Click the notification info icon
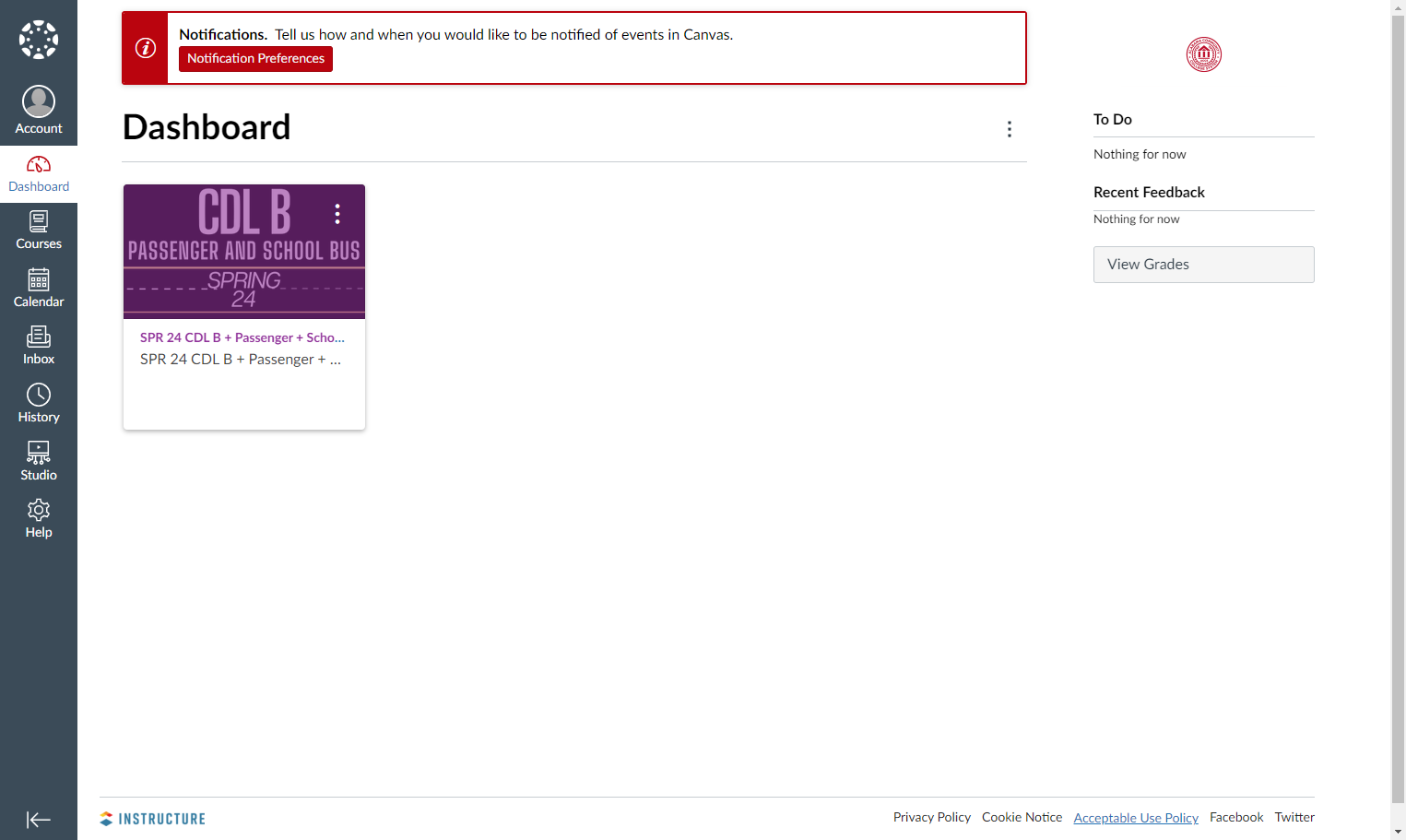This screenshot has width=1406, height=840. click(x=146, y=48)
